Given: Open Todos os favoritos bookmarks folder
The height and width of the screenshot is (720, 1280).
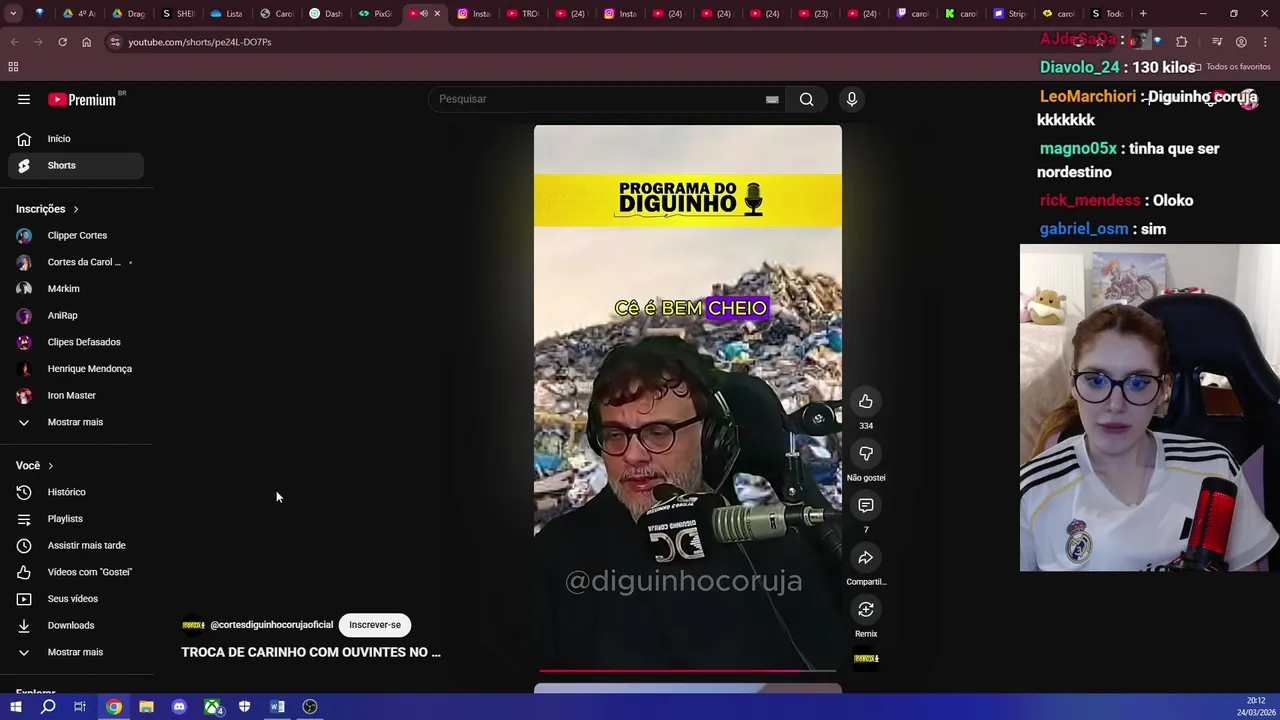Looking at the screenshot, I should click(x=1231, y=67).
